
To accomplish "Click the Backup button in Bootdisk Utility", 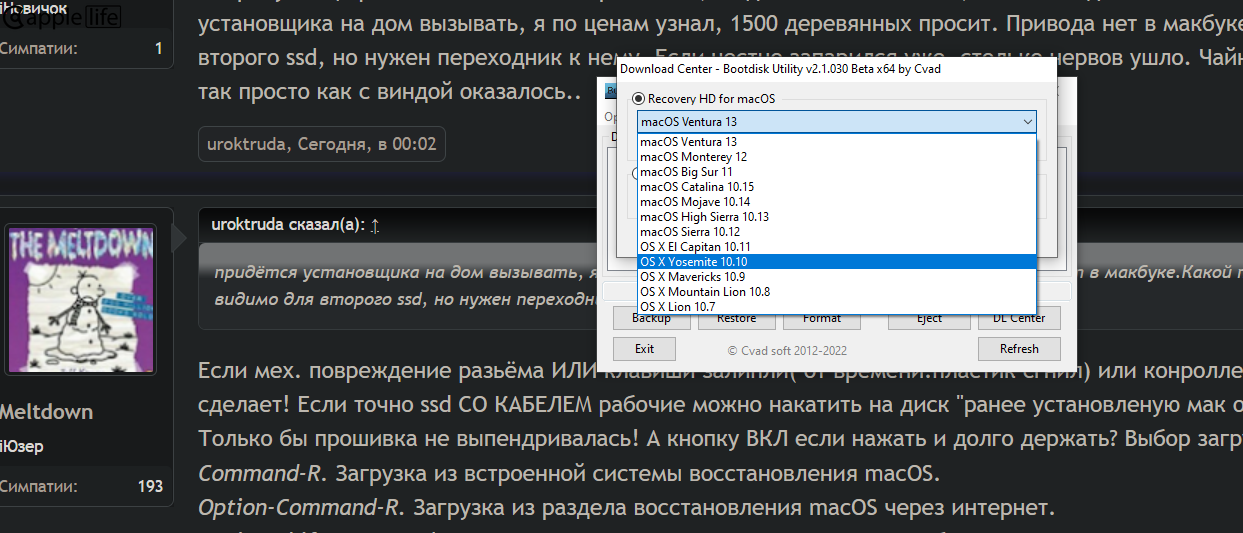I will (651, 319).
